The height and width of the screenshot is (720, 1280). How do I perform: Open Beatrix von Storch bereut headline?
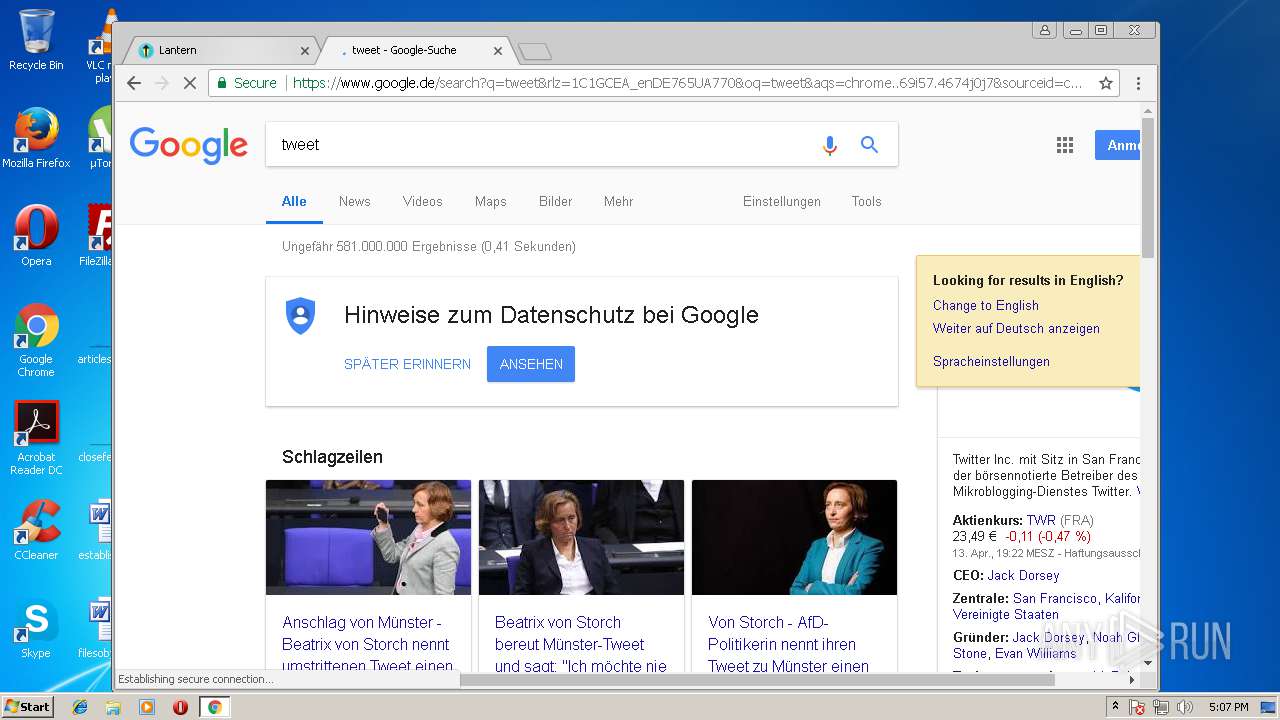[580, 644]
